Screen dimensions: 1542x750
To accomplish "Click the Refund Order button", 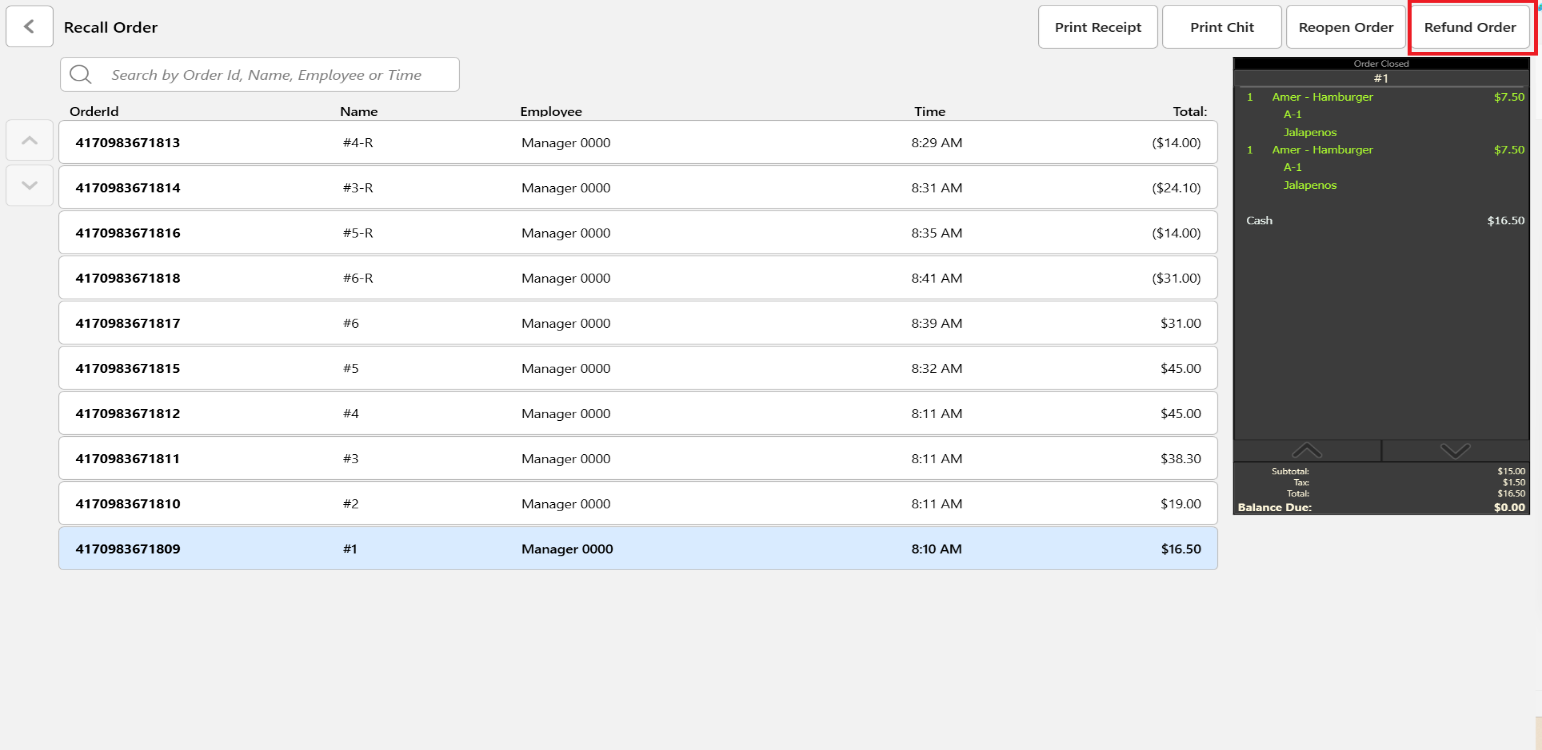I will tap(1470, 27).
